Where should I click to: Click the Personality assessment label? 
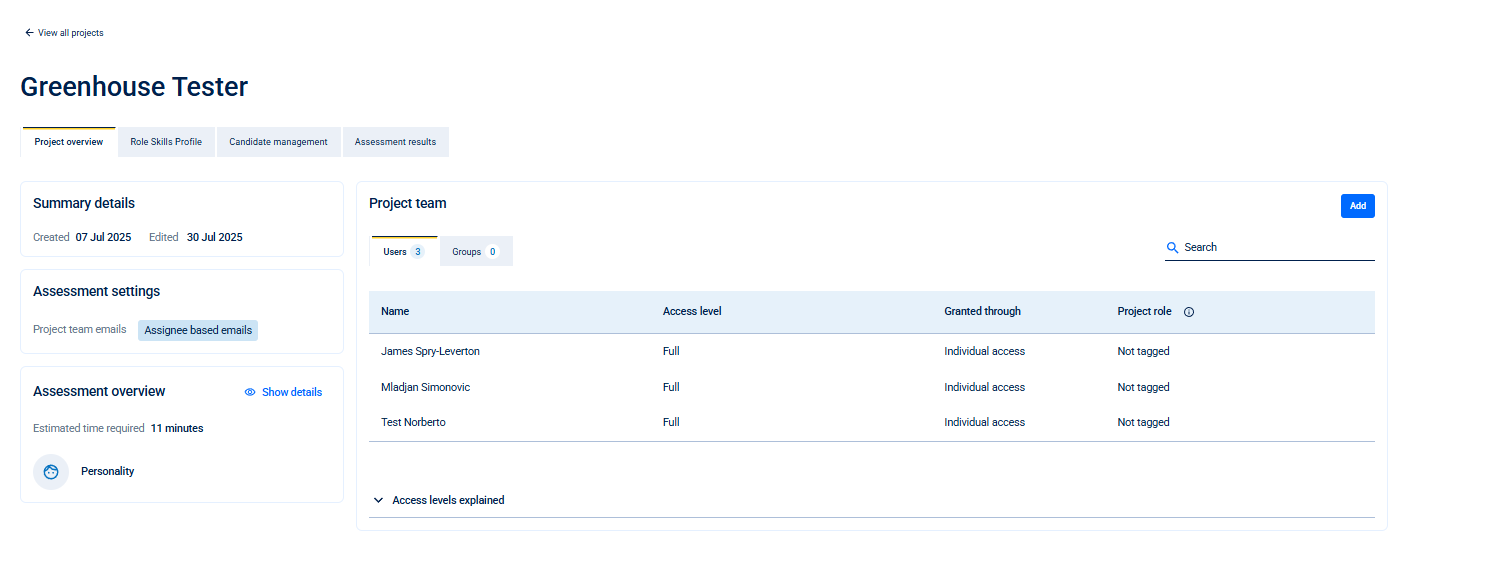point(107,471)
